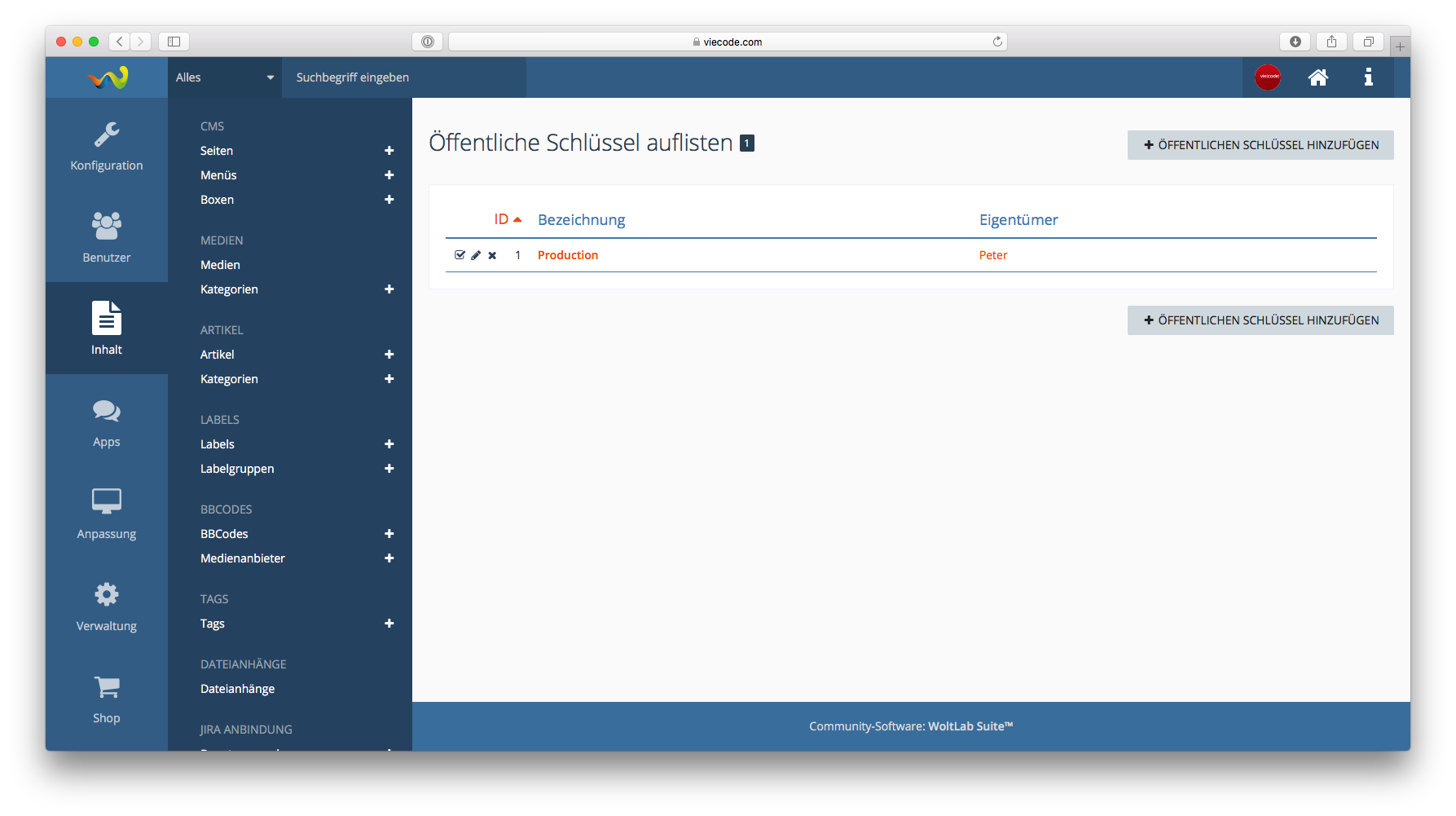Toggle the enabled checkbox for Production key

pos(460,255)
